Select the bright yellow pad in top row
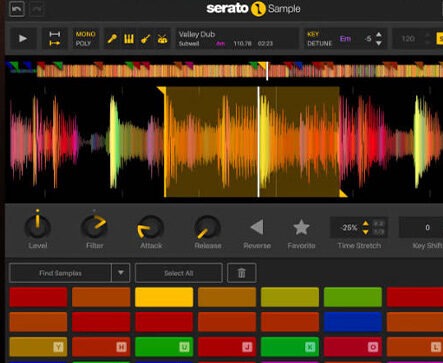Image resolution: width=443 pixels, height=363 pixels. 164,297
